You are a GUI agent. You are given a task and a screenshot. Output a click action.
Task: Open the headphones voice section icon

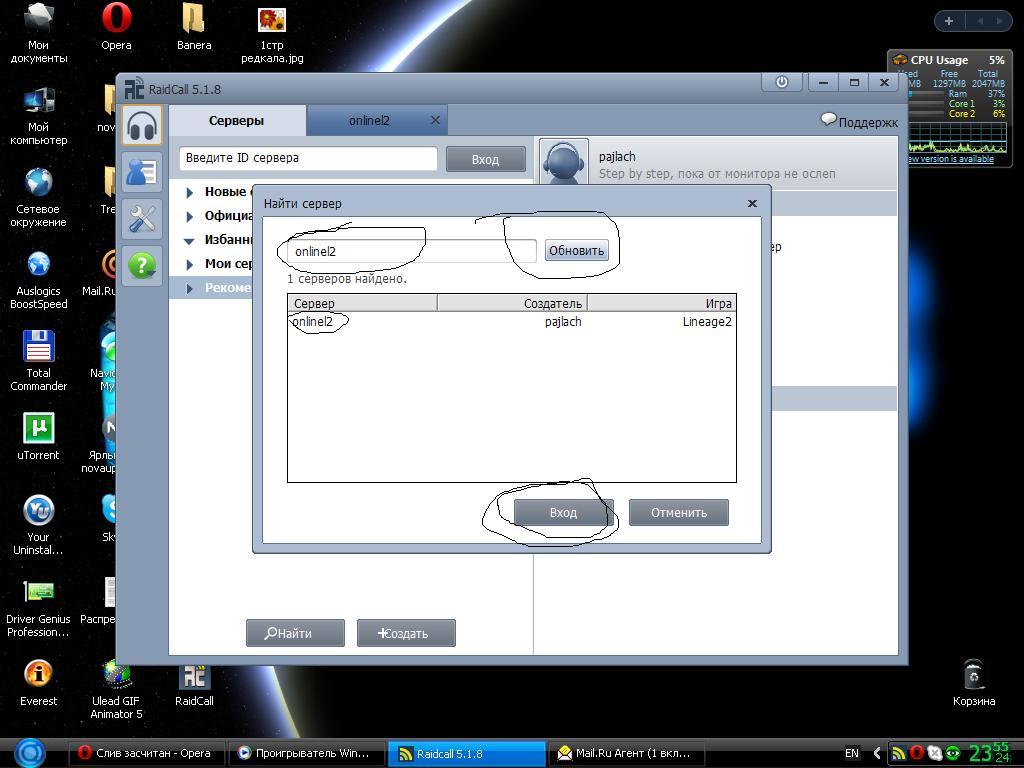(x=141, y=125)
